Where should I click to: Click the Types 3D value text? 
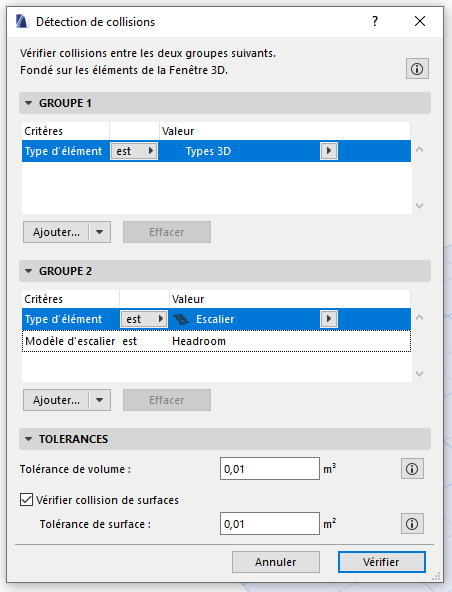pos(208,151)
